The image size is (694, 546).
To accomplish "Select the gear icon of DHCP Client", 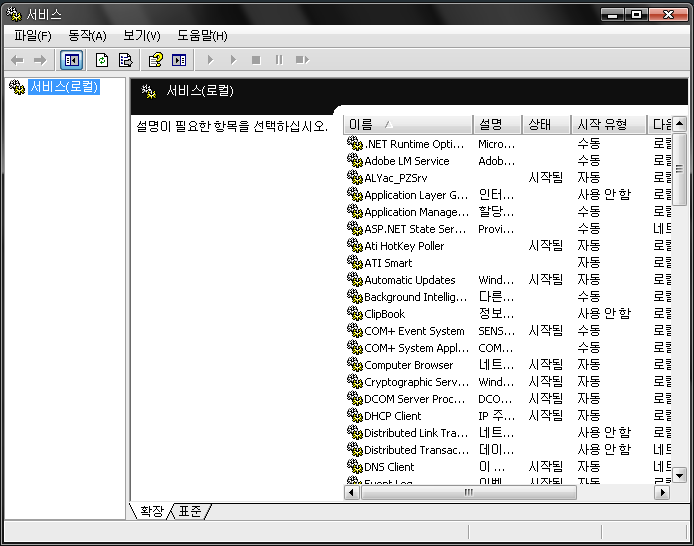I will [x=355, y=415].
